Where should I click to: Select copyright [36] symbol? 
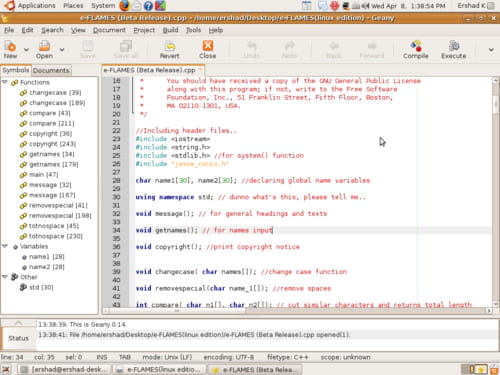(50, 134)
